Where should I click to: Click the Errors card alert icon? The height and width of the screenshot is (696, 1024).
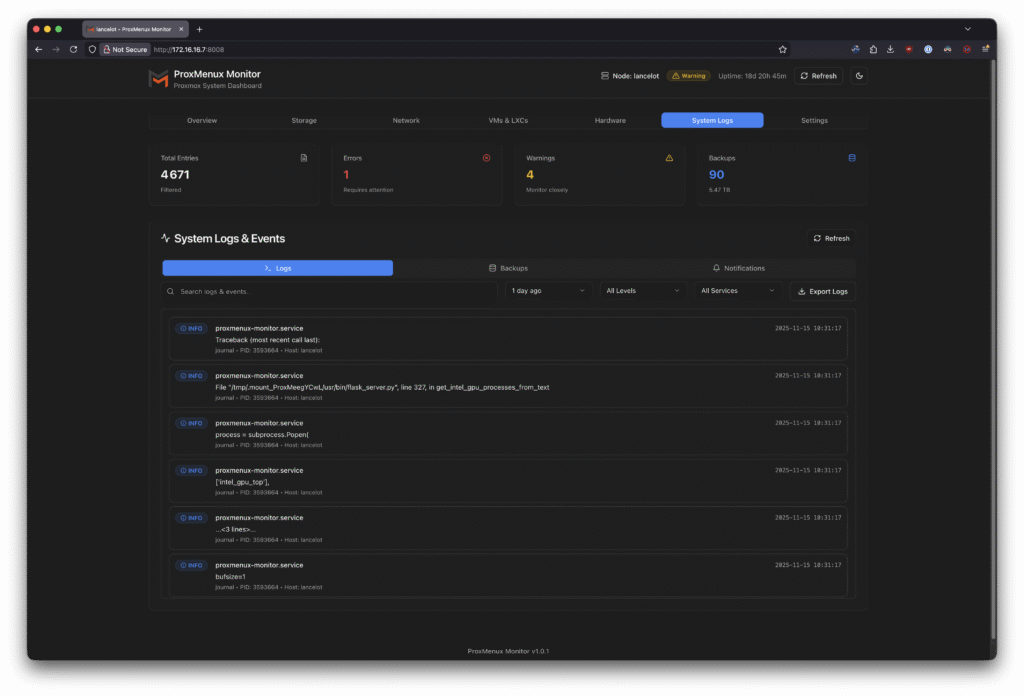(x=487, y=158)
